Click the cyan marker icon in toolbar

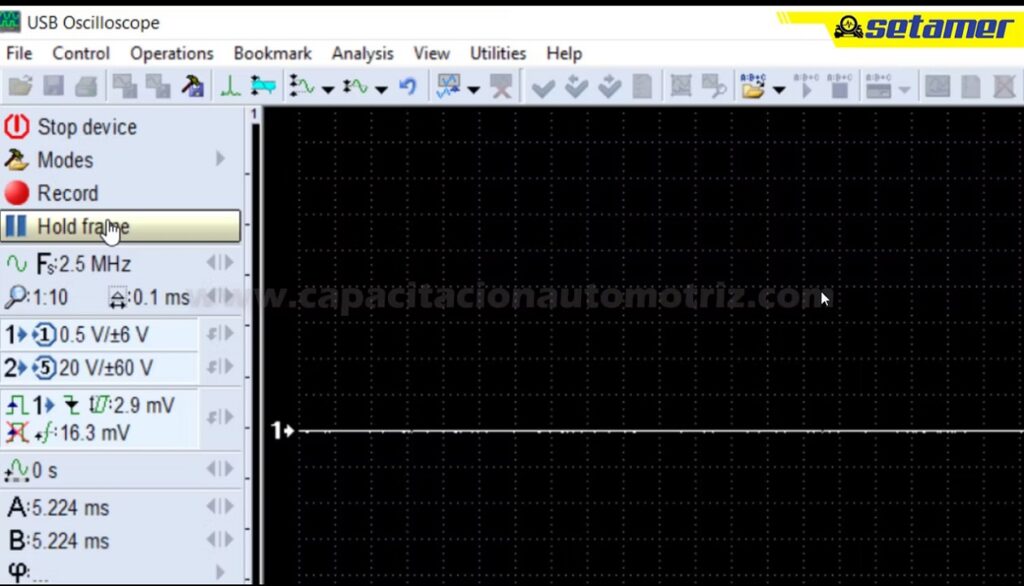pyautogui.click(x=262, y=87)
